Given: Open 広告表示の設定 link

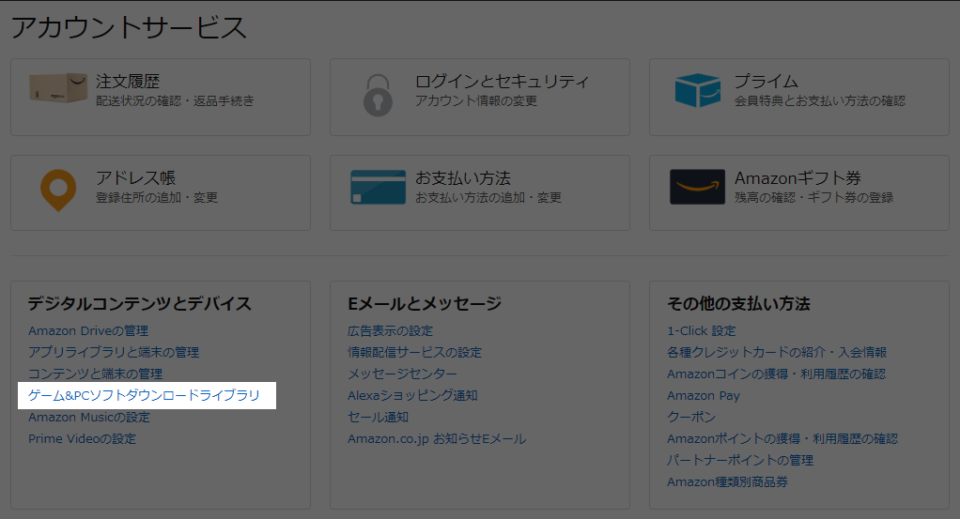Looking at the screenshot, I should point(390,330).
